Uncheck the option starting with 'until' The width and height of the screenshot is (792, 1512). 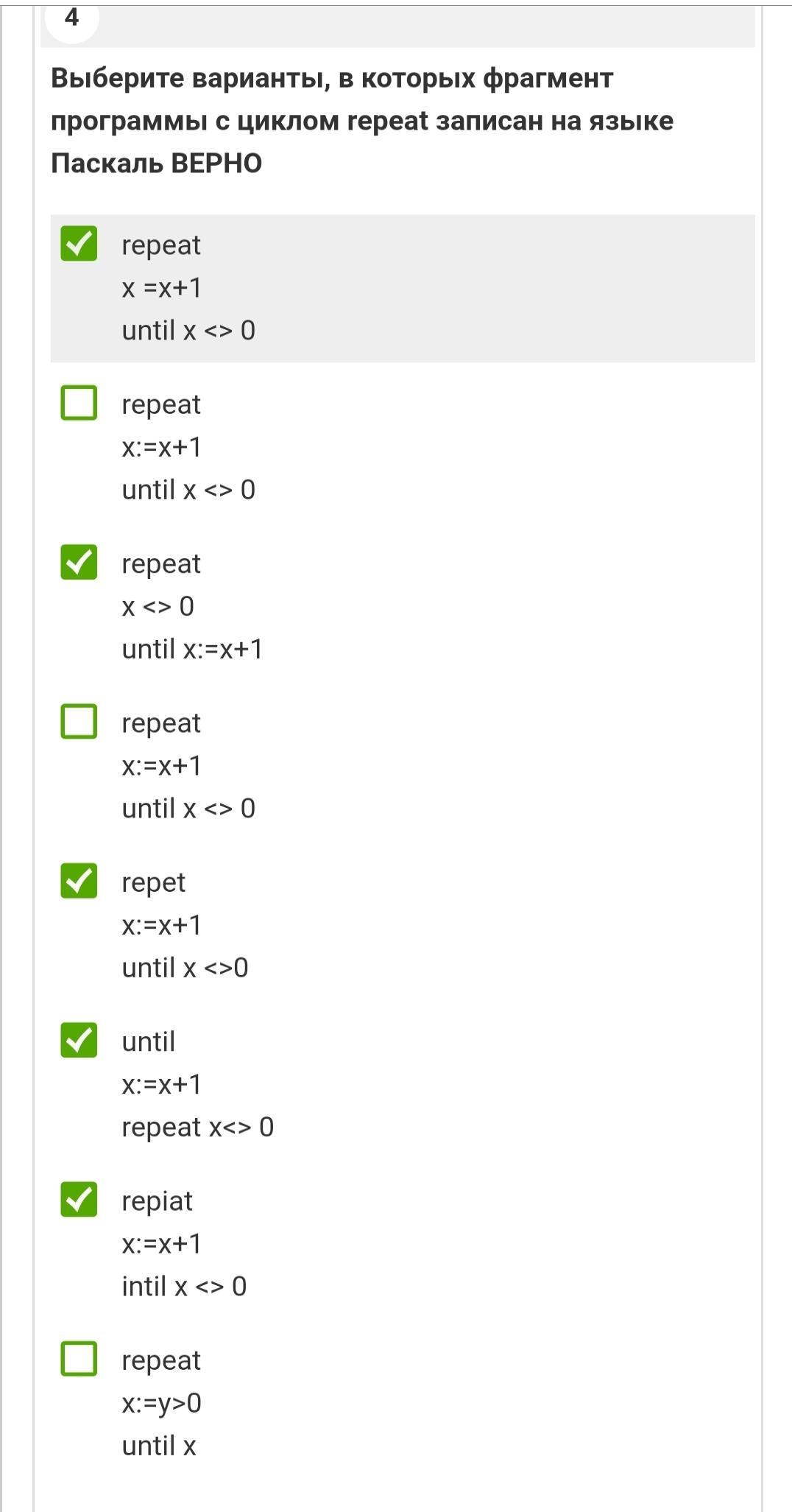(x=79, y=1041)
